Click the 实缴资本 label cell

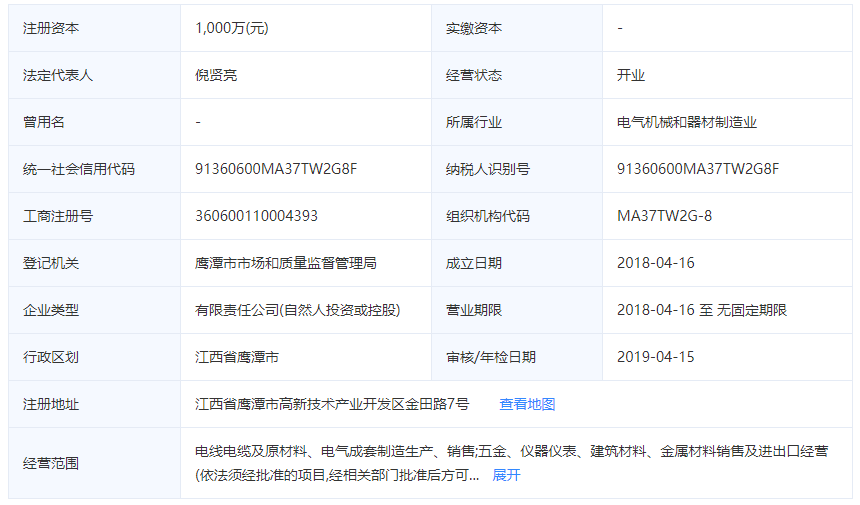point(474,28)
